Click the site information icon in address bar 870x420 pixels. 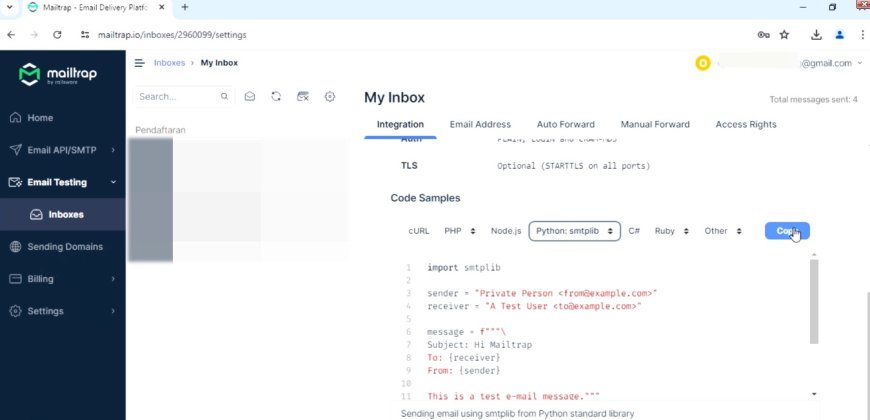[85, 34]
